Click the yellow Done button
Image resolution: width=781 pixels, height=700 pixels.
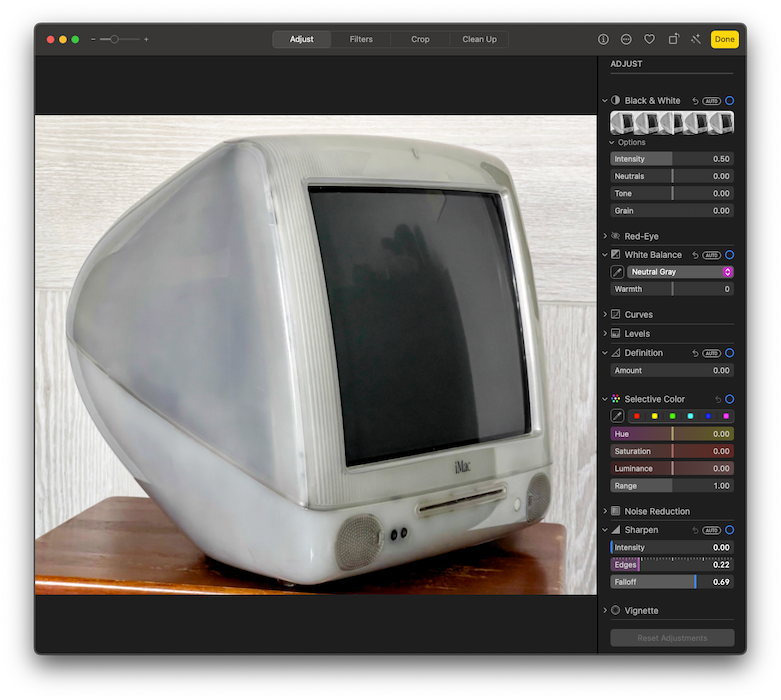(x=724, y=39)
